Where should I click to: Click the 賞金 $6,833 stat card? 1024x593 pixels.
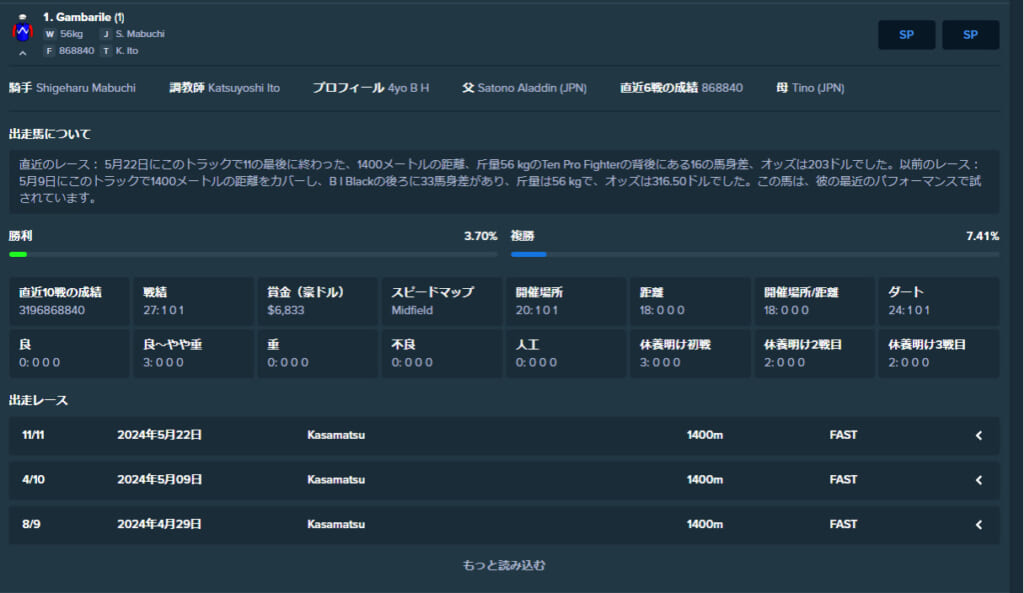[x=317, y=301]
